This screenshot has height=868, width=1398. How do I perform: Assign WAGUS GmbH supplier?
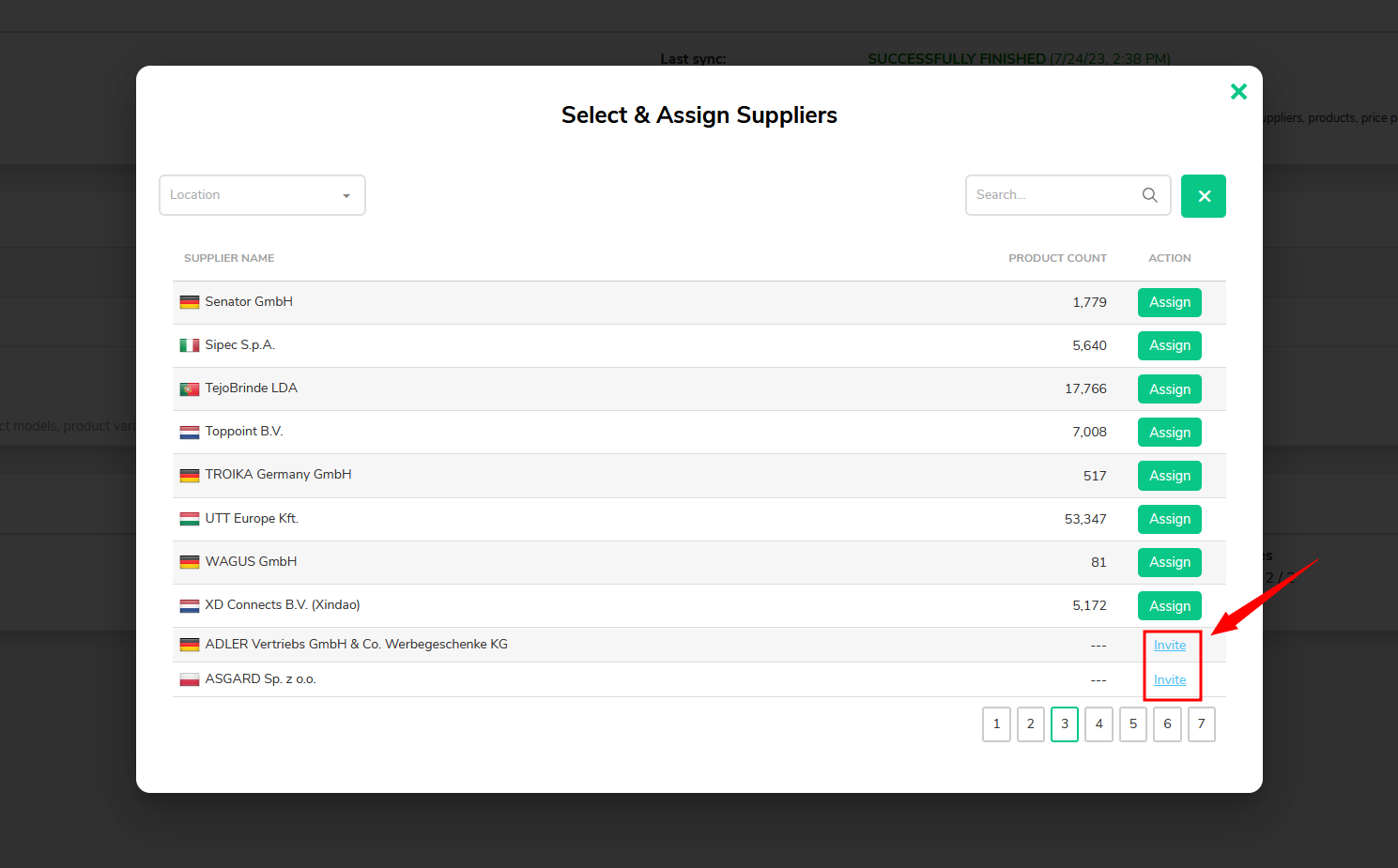coord(1170,562)
